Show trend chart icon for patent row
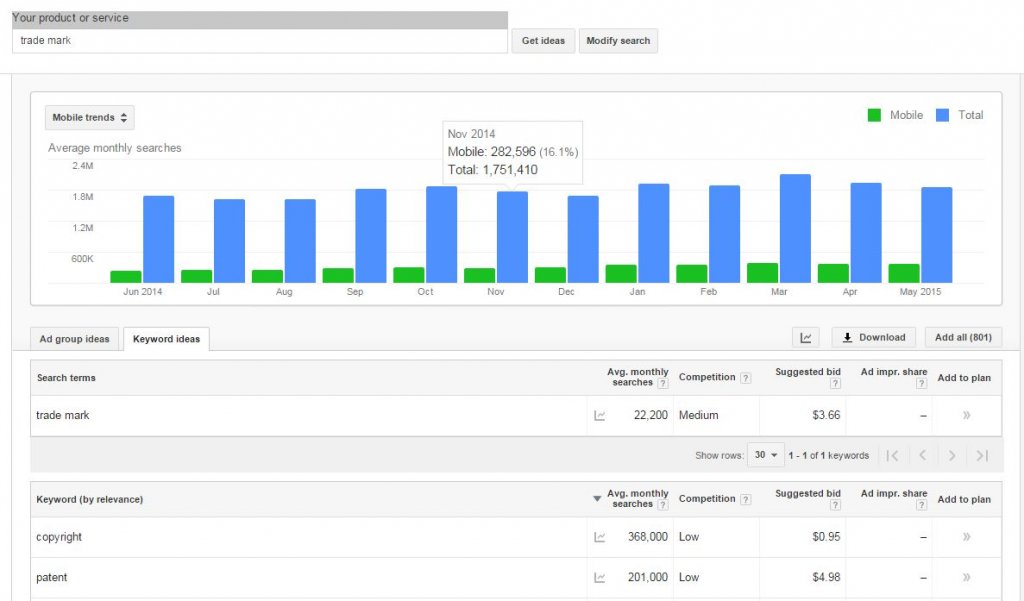This screenshot has width=1024, height=601. (600, 578)
